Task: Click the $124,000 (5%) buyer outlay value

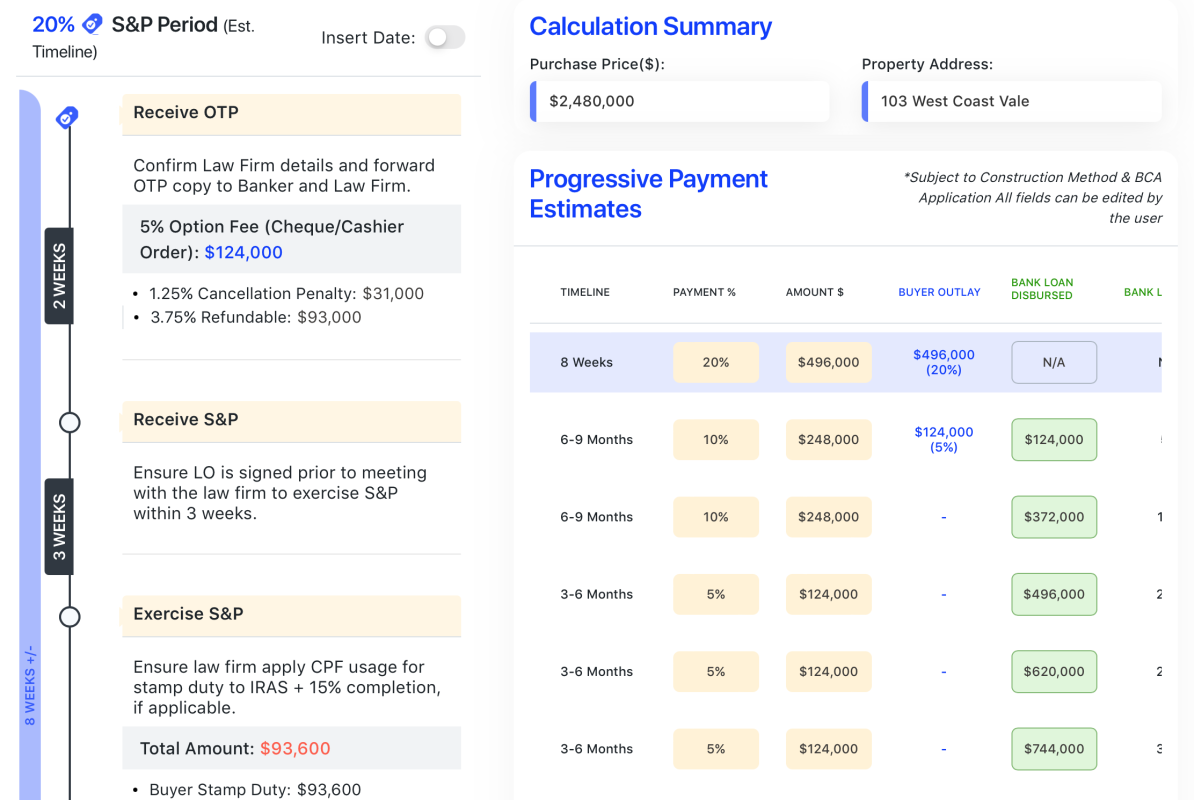Action: click(943, 439)
